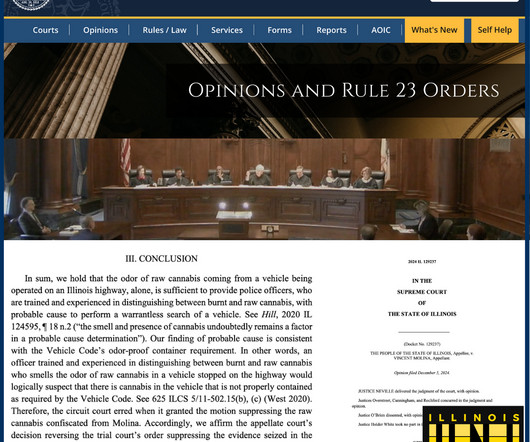Click the courtroom bench photo

(264, 189)
